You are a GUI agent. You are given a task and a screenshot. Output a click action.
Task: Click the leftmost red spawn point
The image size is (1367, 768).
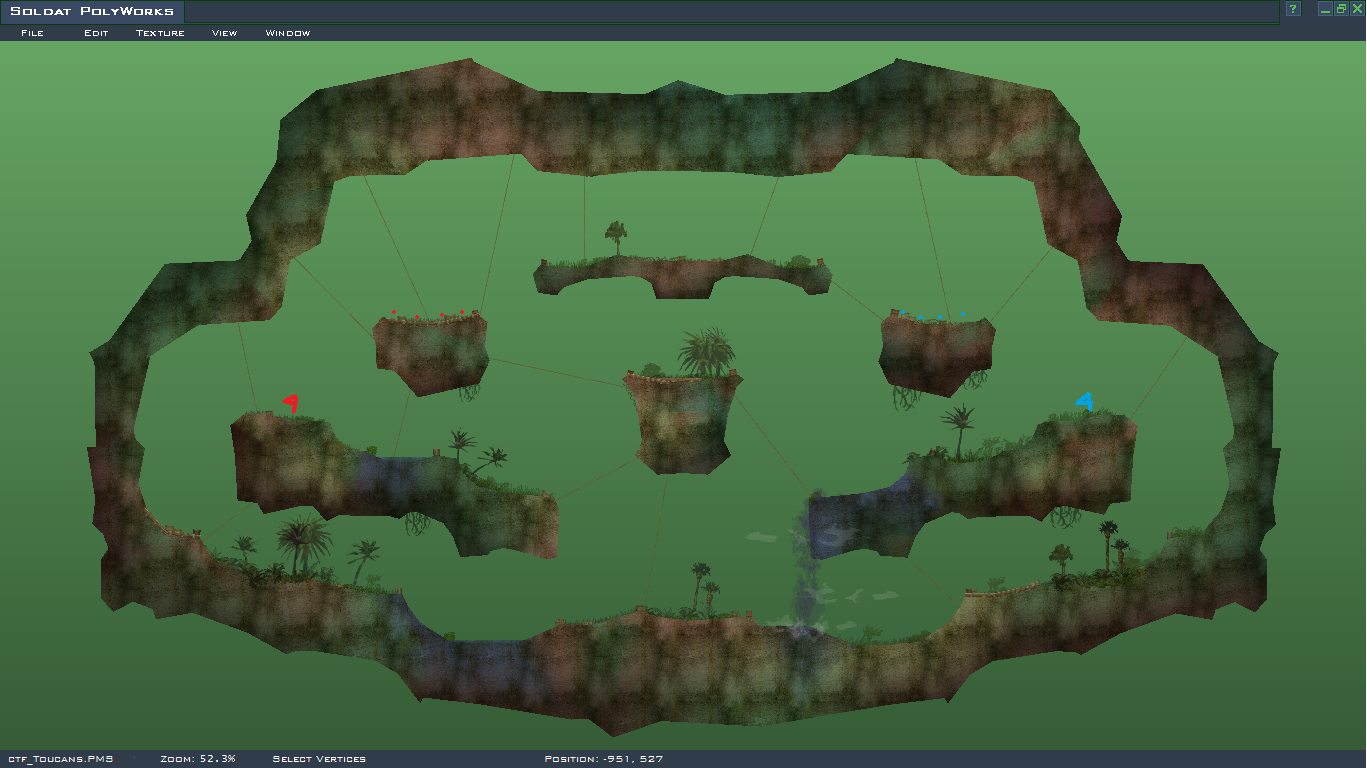(x=394, y=312)
